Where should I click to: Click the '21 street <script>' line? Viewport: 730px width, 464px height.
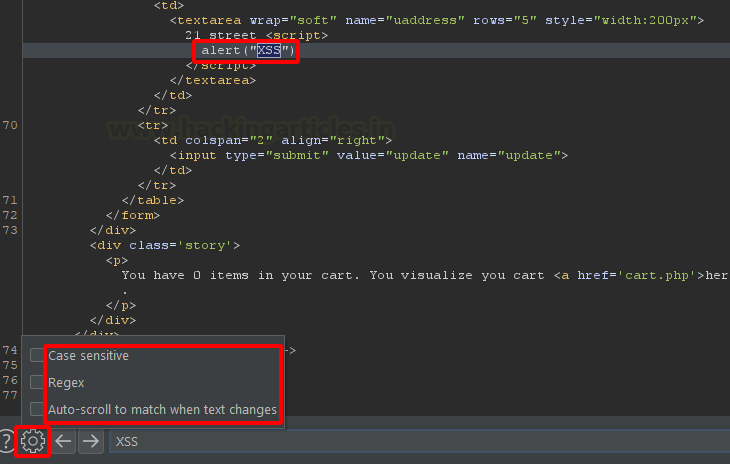click(257, 35)
